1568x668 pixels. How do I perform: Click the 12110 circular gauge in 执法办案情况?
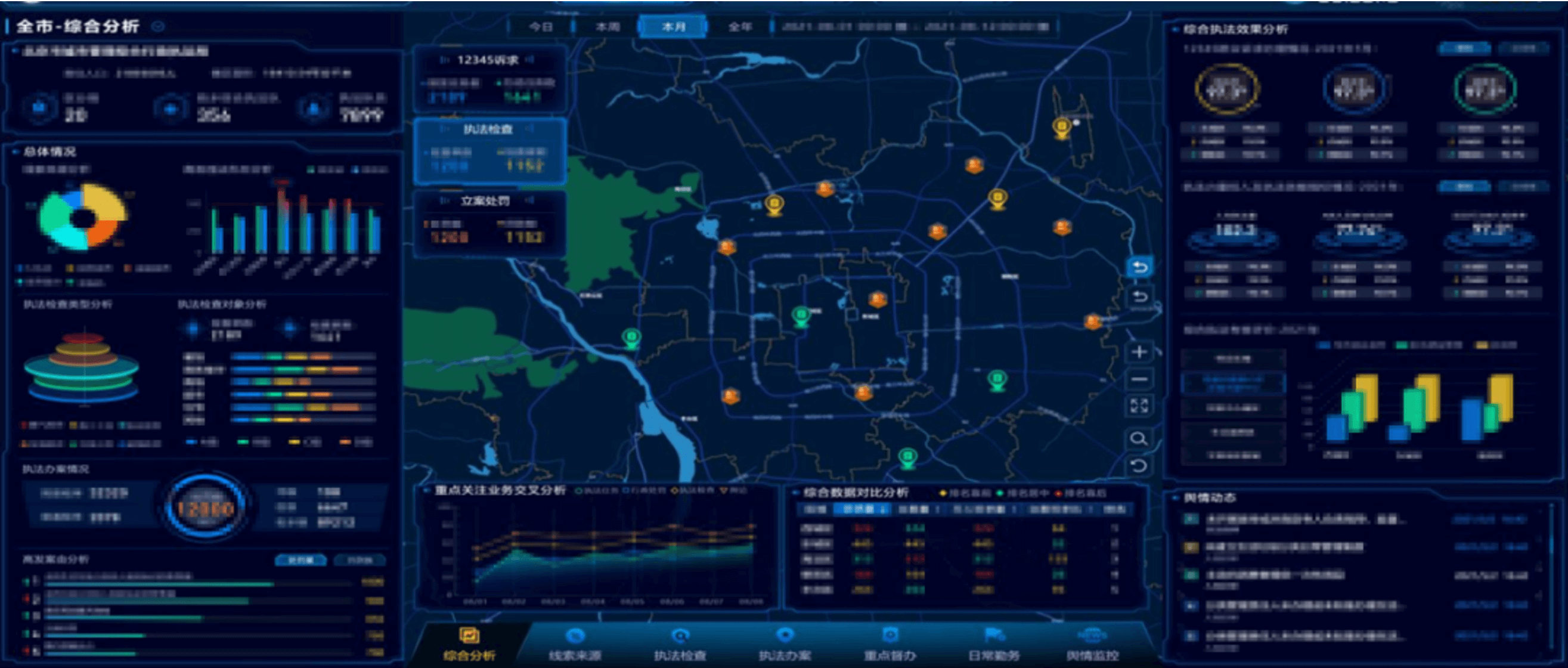(x=205, y=508)
